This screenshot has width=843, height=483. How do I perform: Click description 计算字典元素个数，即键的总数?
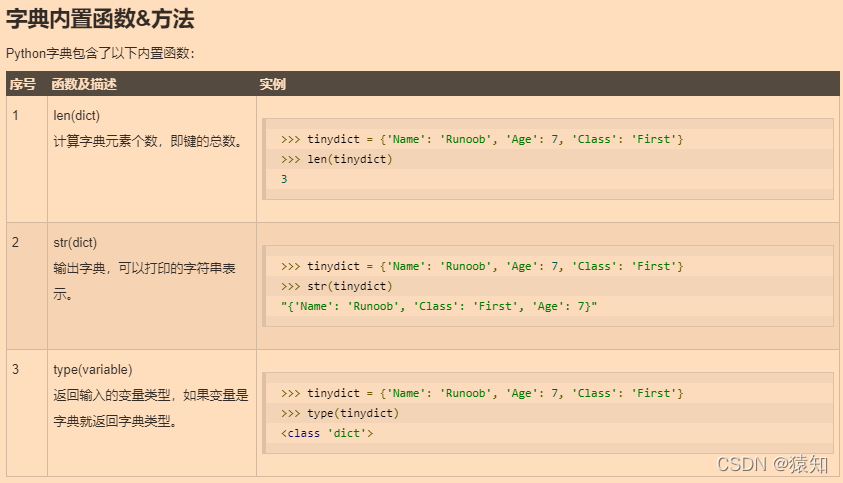148,141
